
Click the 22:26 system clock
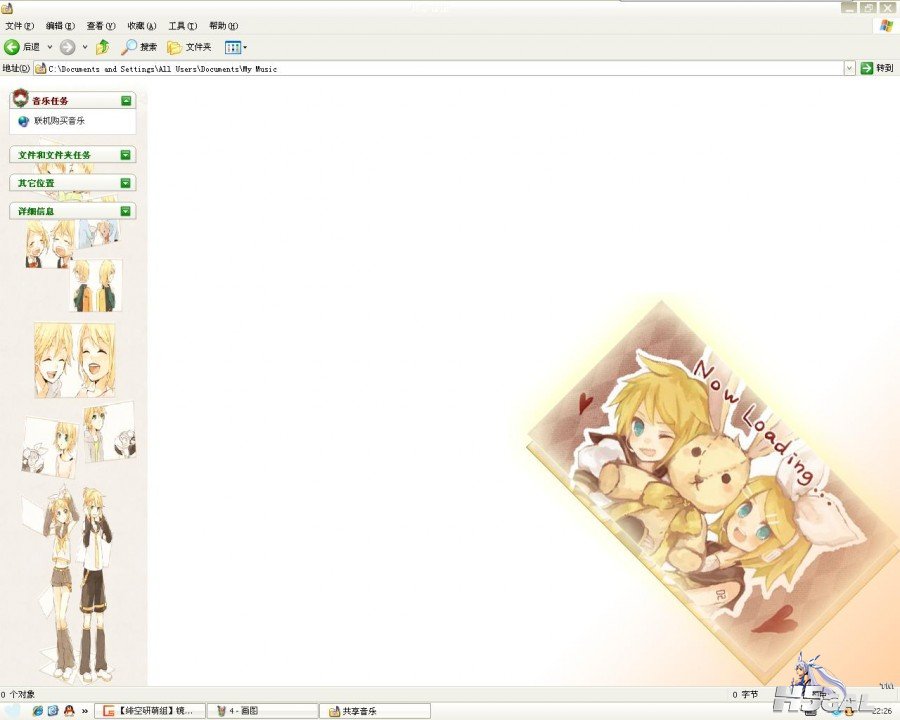[x=882, y=711]
